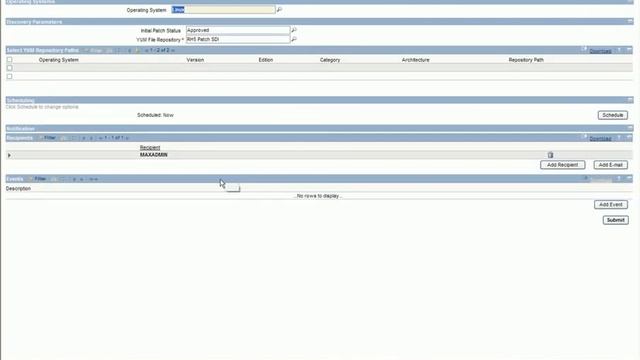Click the Schedule button

coord(613,115)
